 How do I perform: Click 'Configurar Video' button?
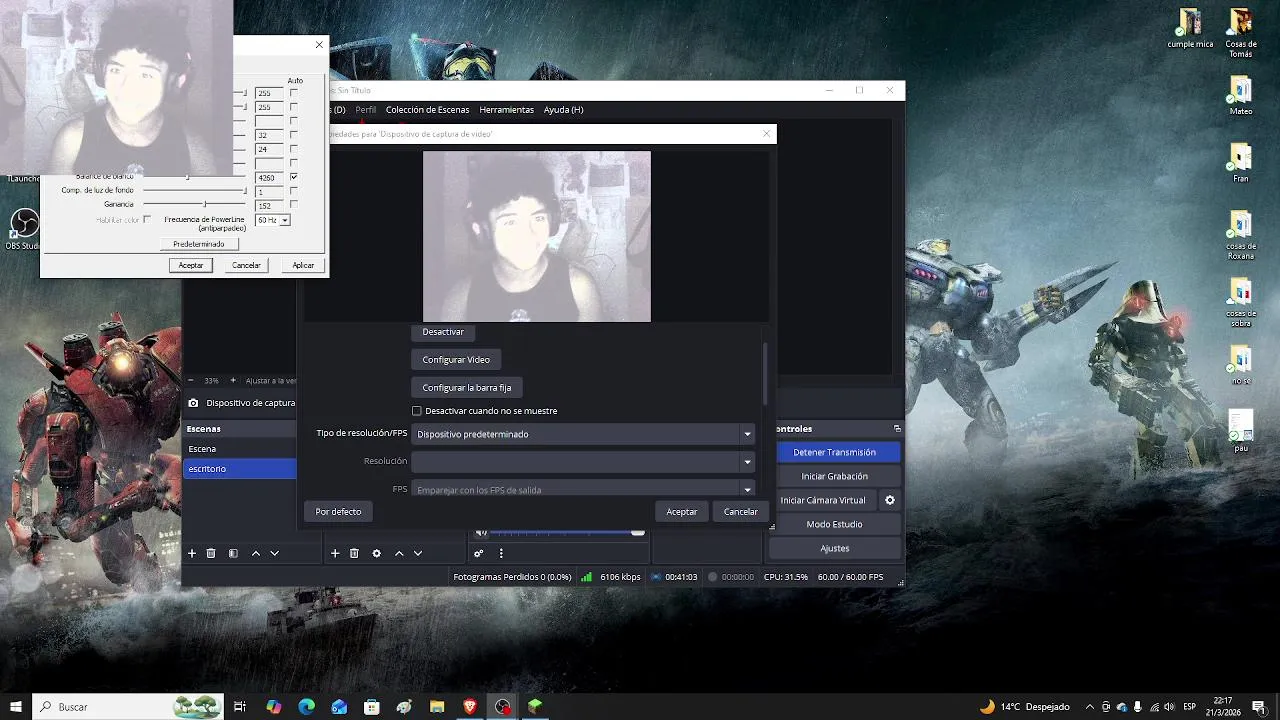[456, 360]
